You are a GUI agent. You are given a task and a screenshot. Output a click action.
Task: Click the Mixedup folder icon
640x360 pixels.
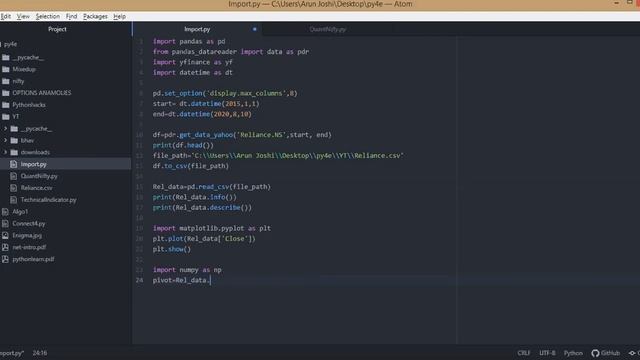(6, 69)
